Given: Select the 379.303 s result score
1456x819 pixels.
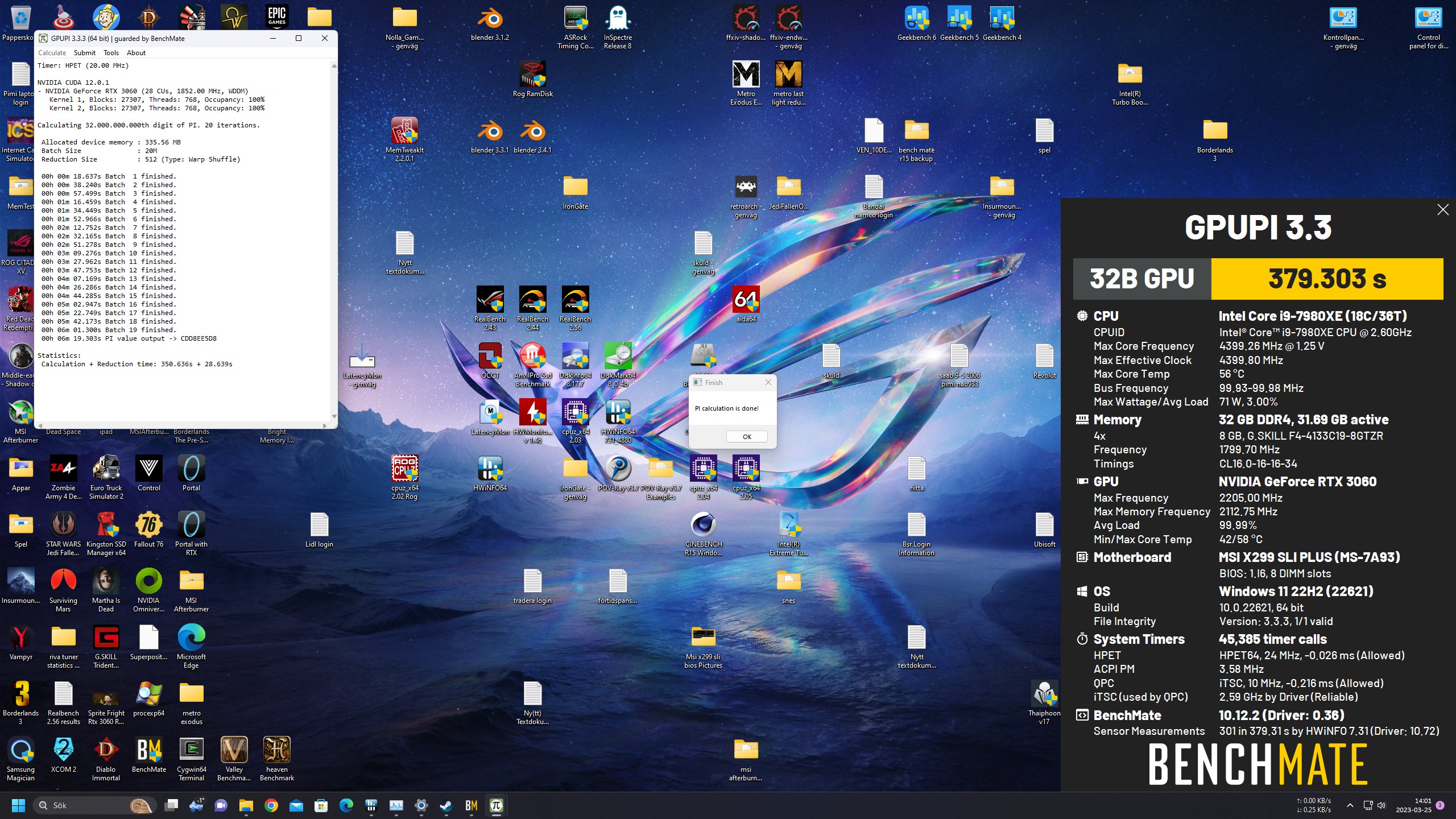Looking at the screenshot, I should [x=1327, y=279].
